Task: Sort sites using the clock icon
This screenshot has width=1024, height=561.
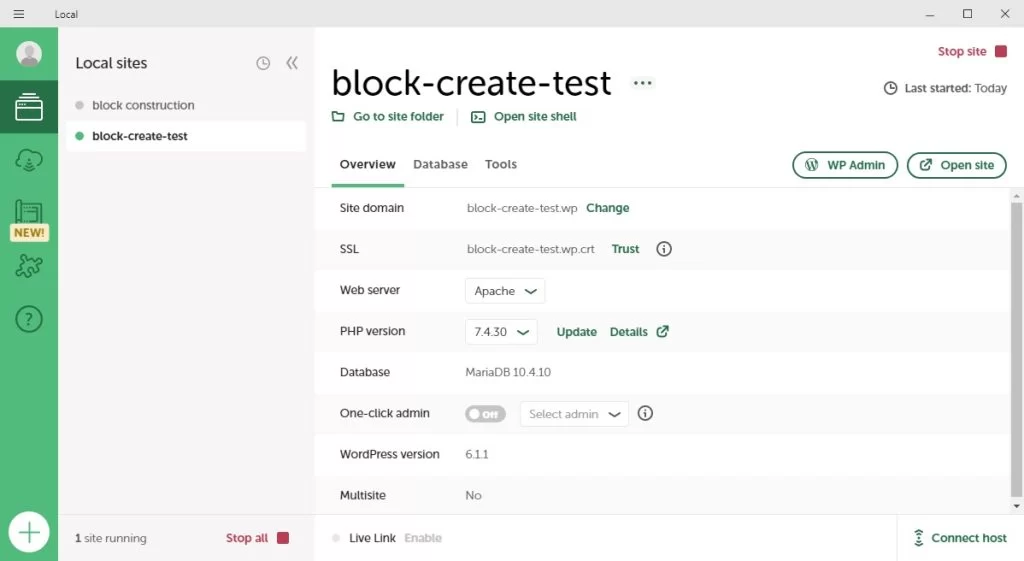Action: coord(263,63)
